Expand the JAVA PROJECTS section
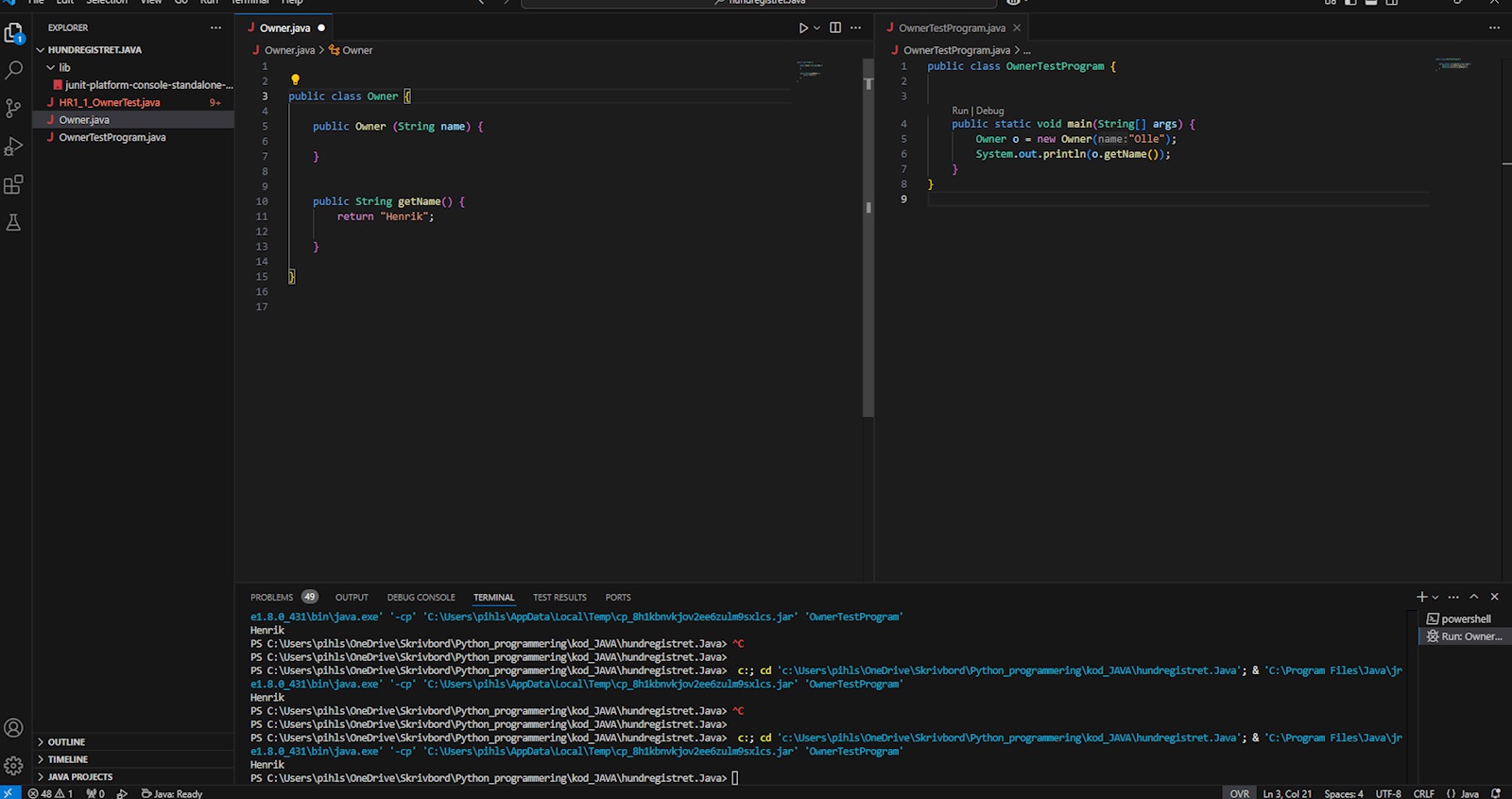Screen dimensions: 1512x799 pyautogui.click(x=79, y=776)
